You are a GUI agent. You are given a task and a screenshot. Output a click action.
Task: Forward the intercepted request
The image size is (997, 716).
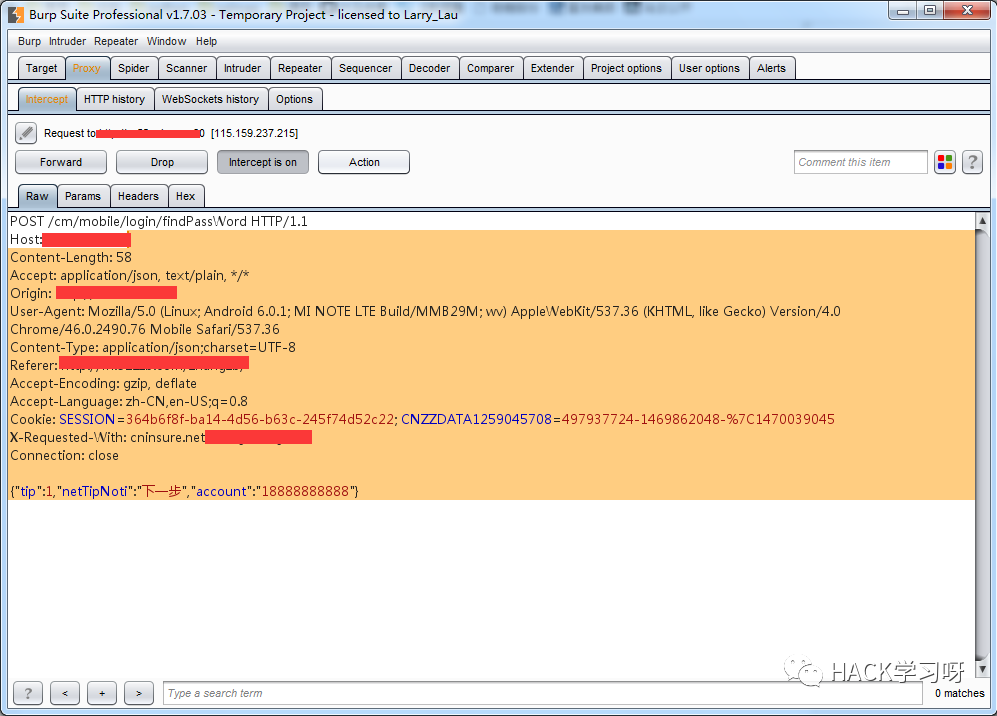(61, 162)
